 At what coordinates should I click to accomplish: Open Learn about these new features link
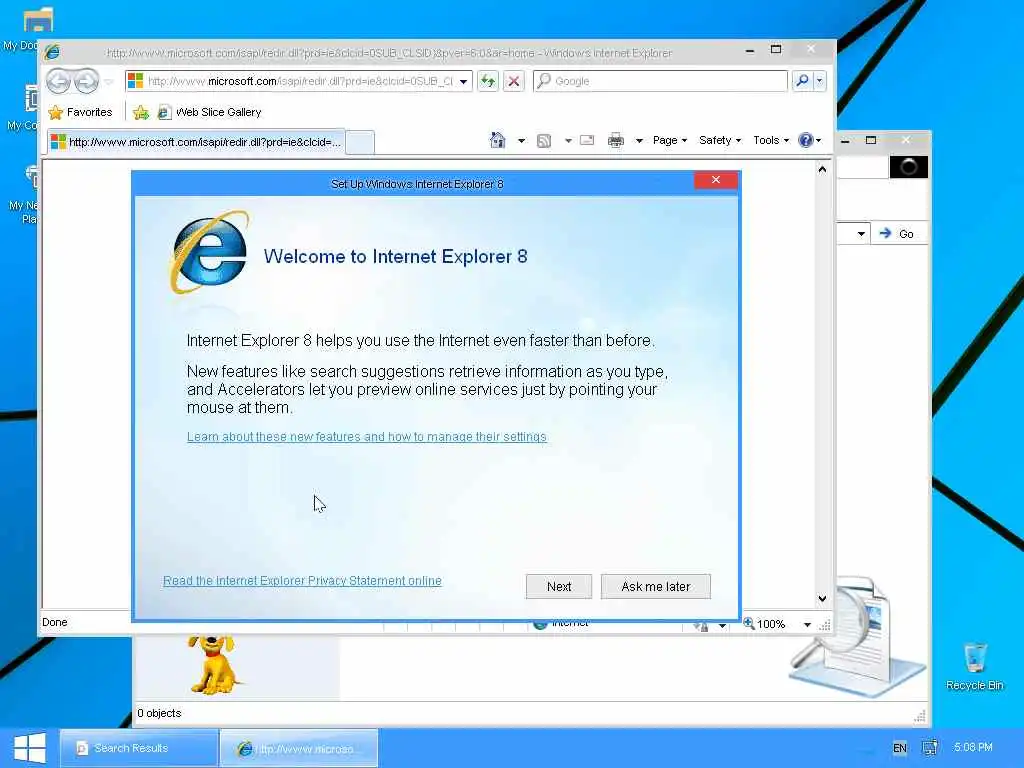366,437
